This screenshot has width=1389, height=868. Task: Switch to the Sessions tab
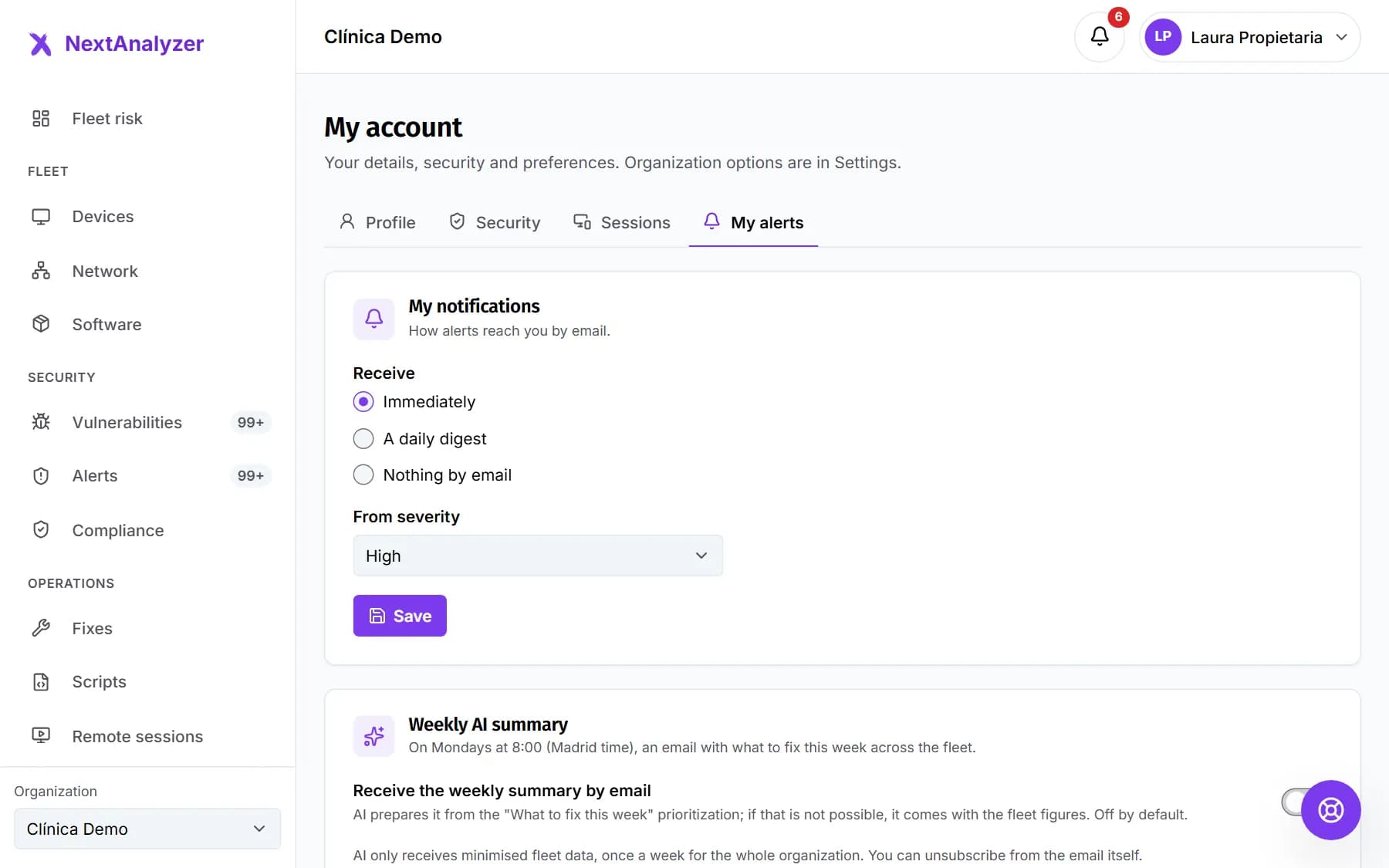click(x=621, y=222)
